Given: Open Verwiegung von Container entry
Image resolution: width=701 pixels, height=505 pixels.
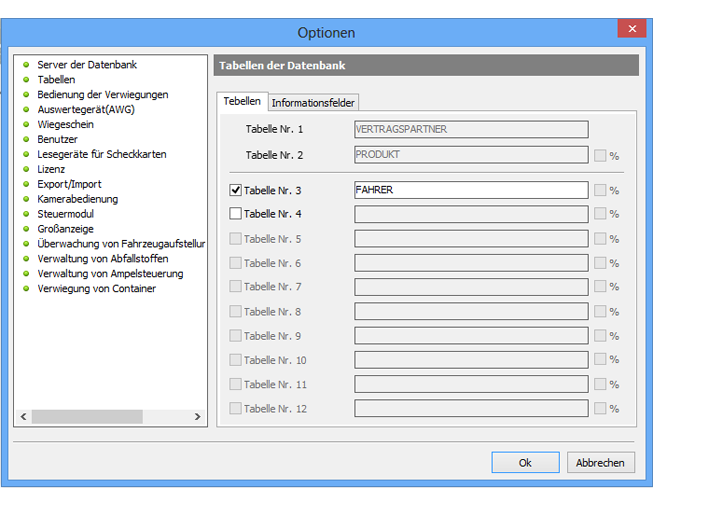Looking at the screenshot, I should (96, 289).
